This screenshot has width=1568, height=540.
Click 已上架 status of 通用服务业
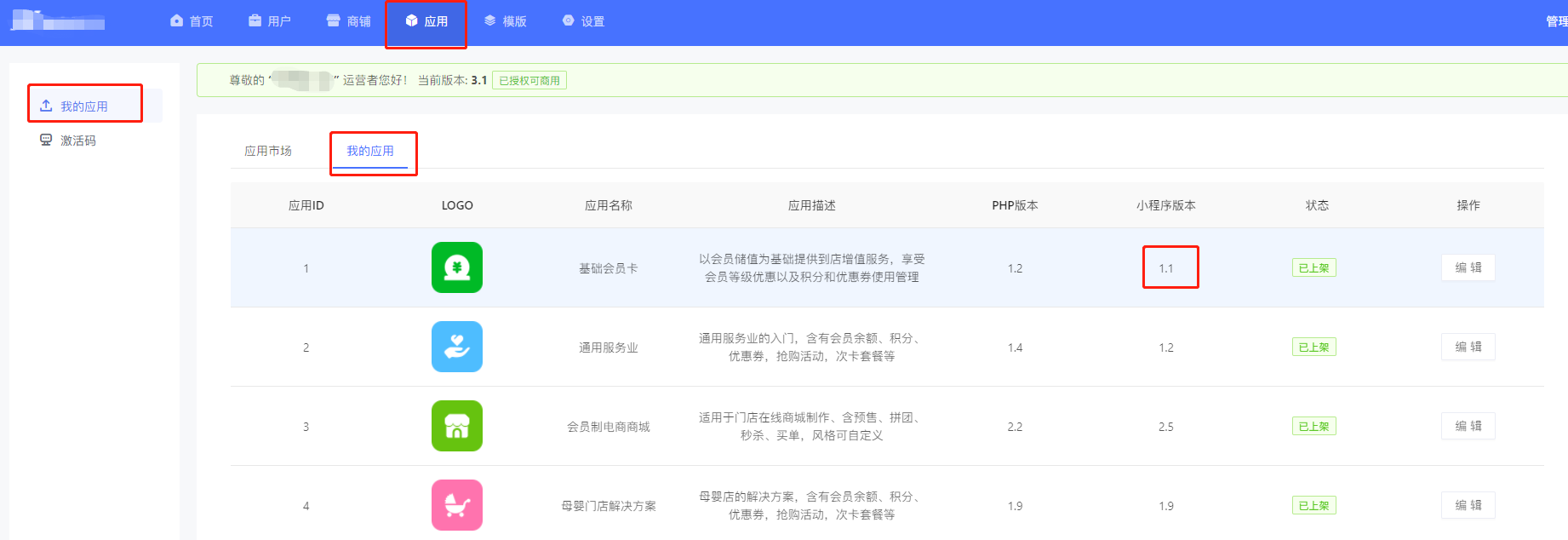pyautogui.click(x=1314, y=347)
